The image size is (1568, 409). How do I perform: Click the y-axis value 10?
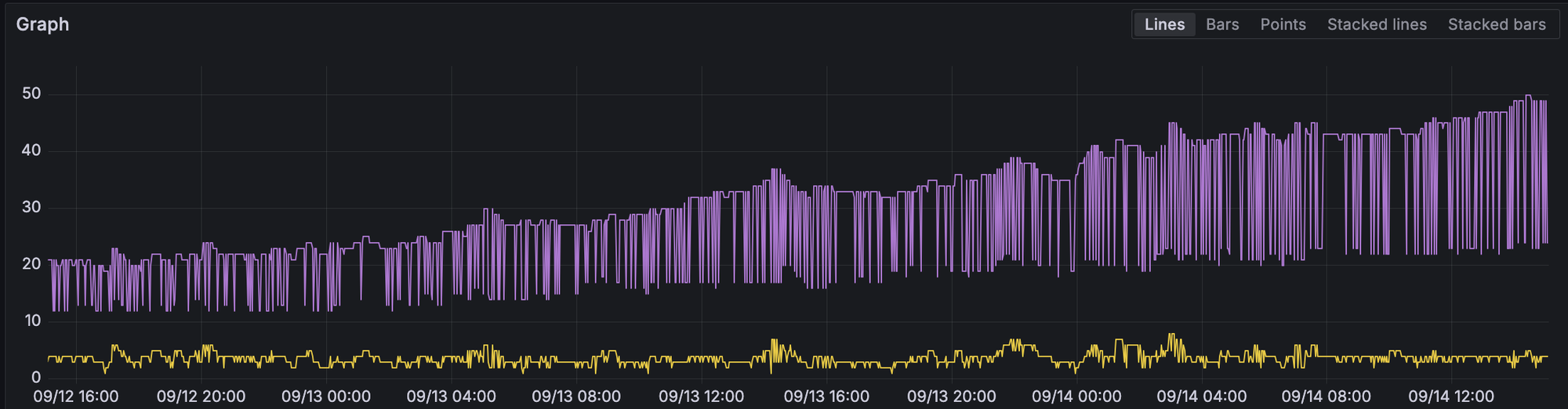(31, 320)
